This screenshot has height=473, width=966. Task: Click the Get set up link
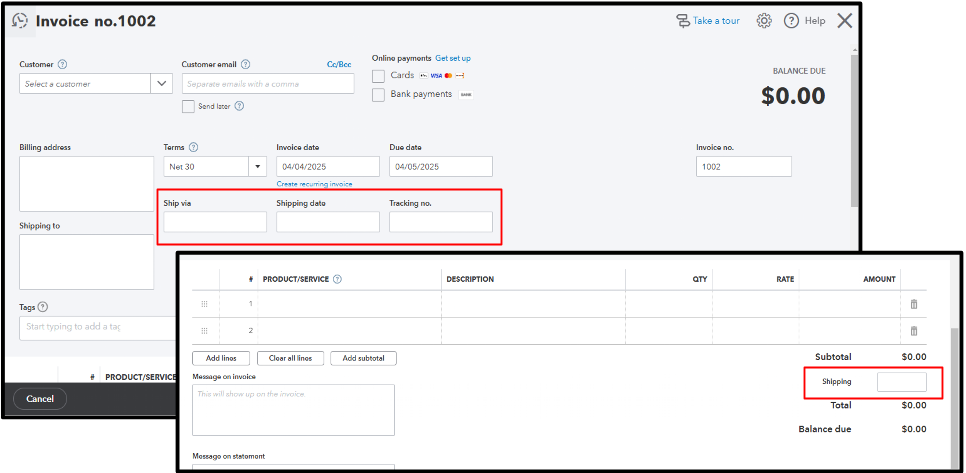(453, 58)
